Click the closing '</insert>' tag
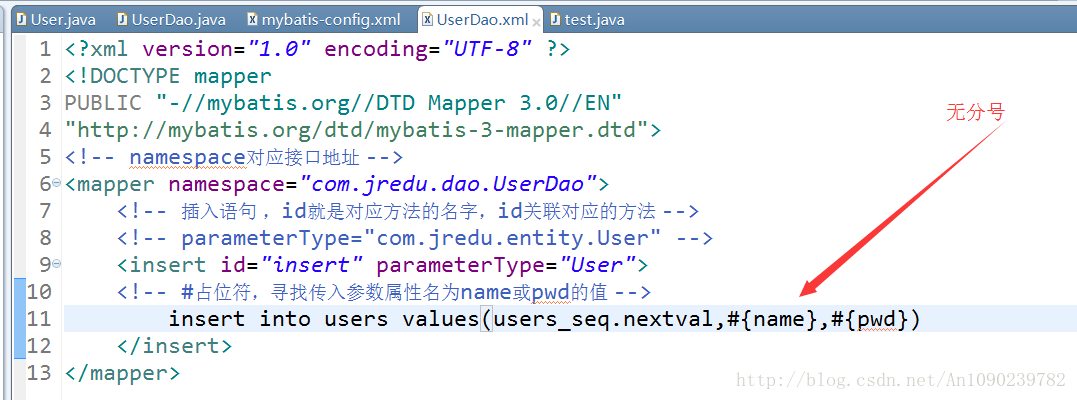This screenshot has height=400, width=1077. (174, 346)
